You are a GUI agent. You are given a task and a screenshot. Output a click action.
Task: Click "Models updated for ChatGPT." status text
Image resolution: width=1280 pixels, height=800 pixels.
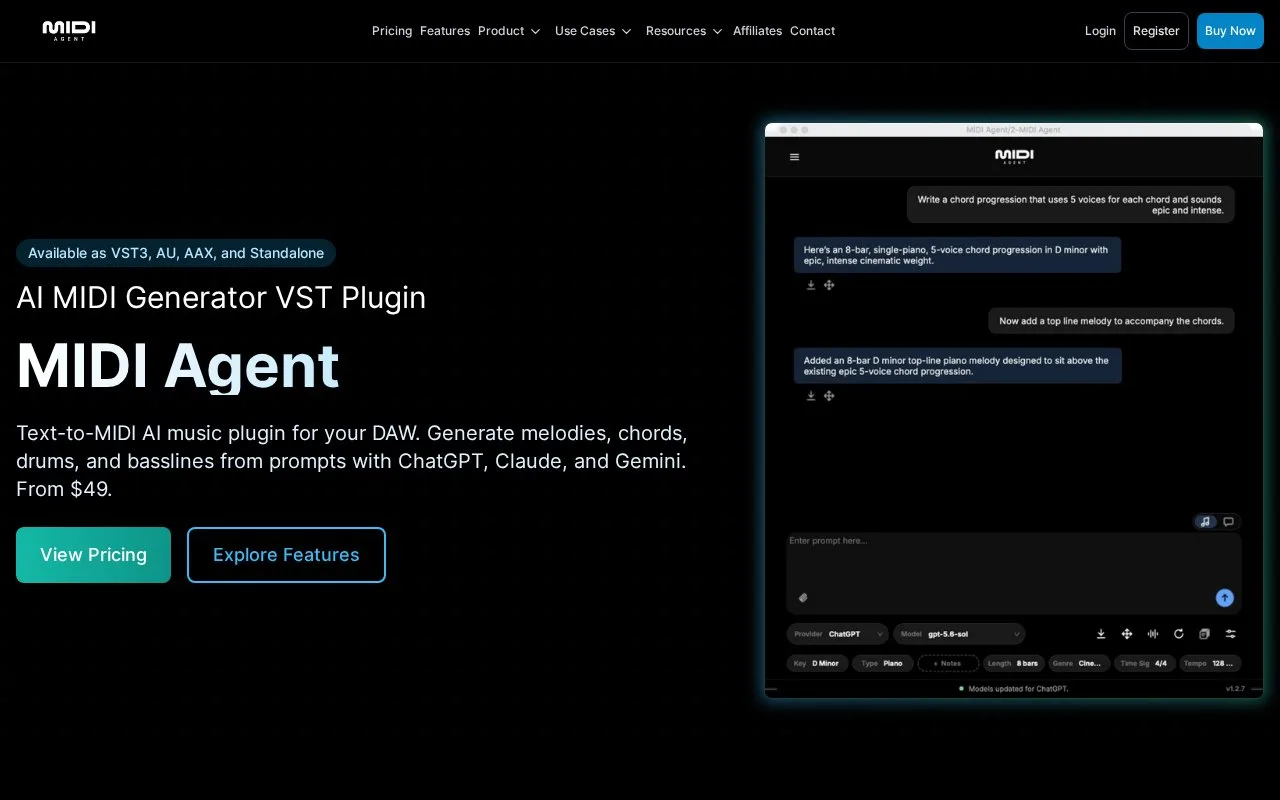point(1018,689)
